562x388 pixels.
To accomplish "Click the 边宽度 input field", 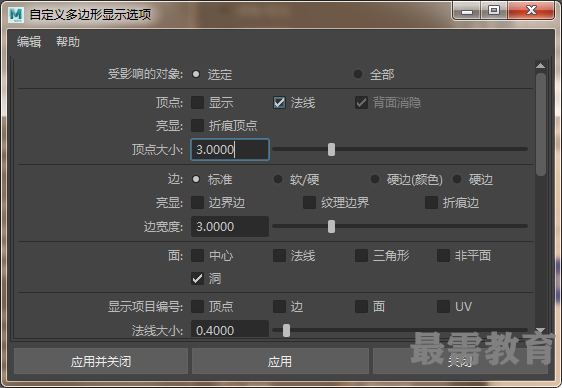I will [230, 226].
